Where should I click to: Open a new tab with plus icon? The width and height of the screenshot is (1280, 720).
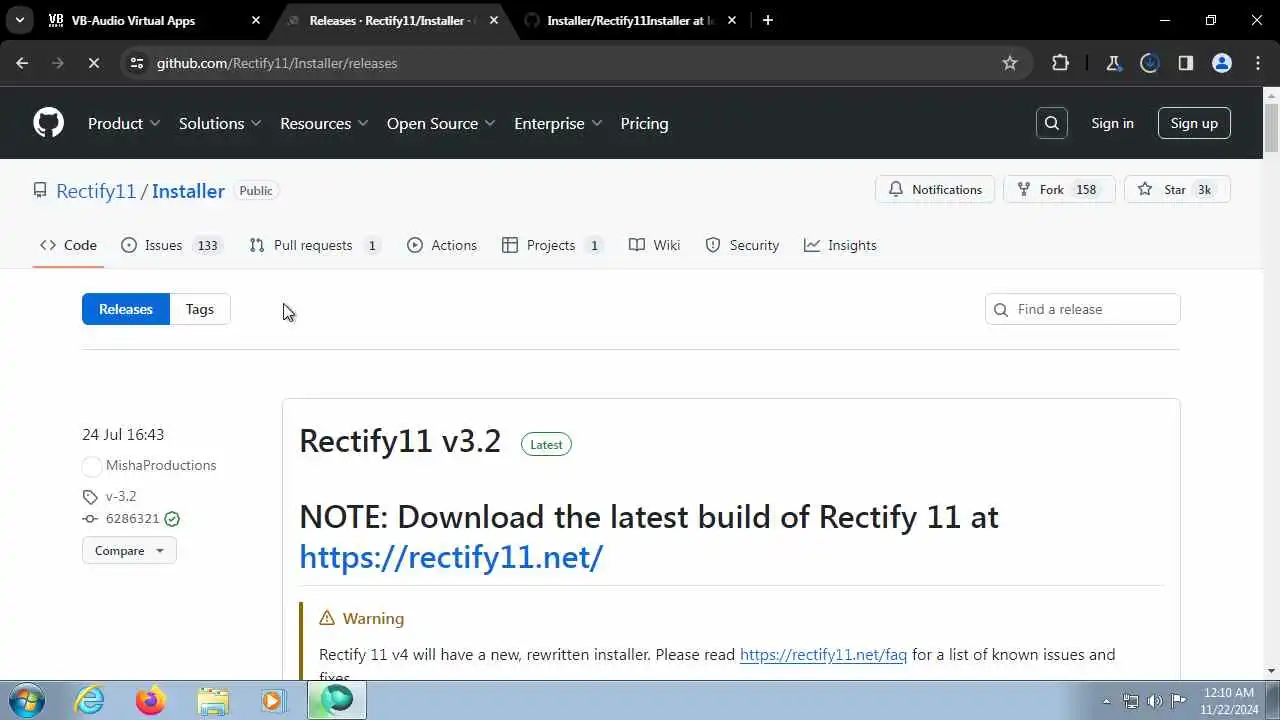(767, 20)
